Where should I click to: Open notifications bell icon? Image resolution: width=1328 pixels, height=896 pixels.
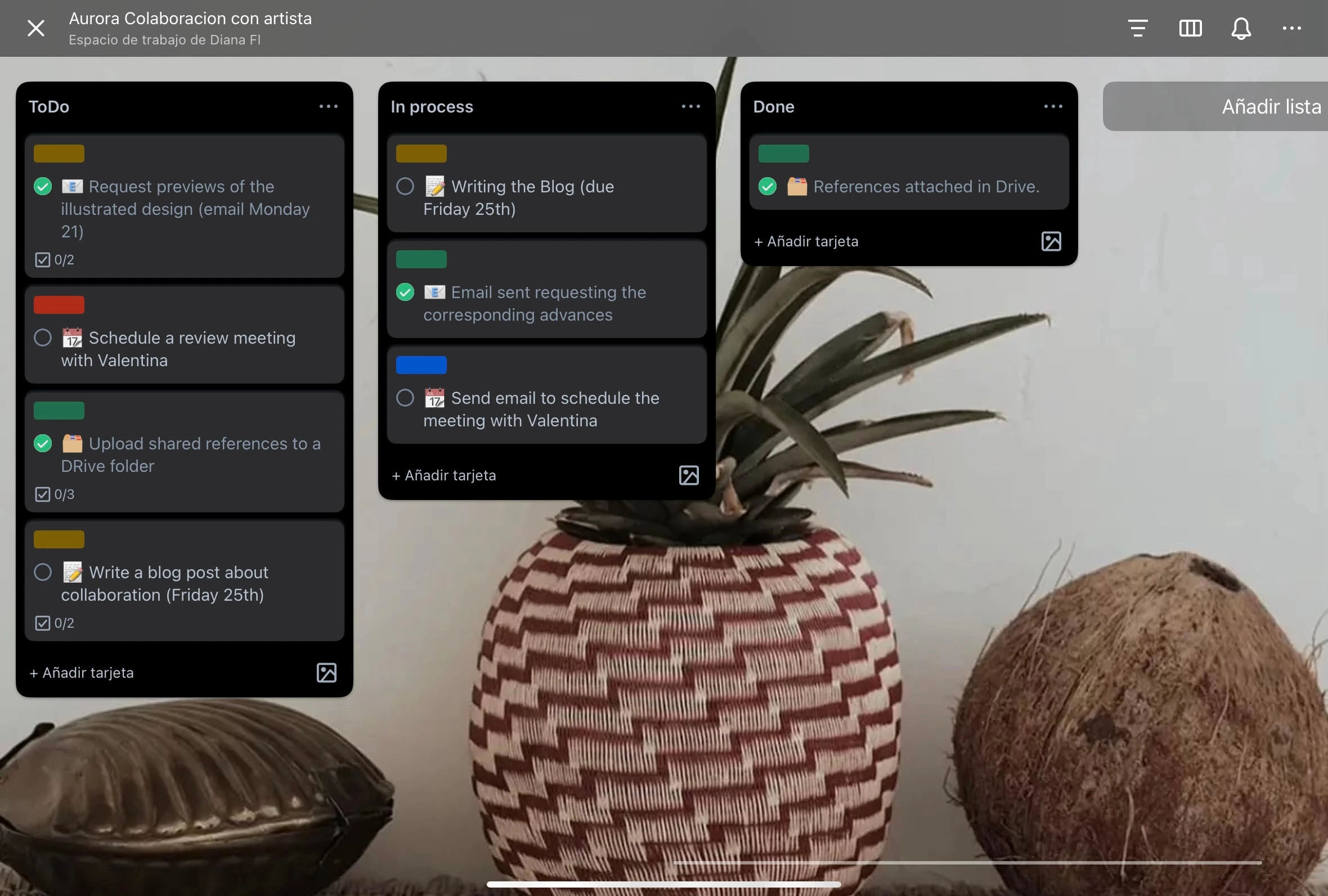[x=1241, y=28]
